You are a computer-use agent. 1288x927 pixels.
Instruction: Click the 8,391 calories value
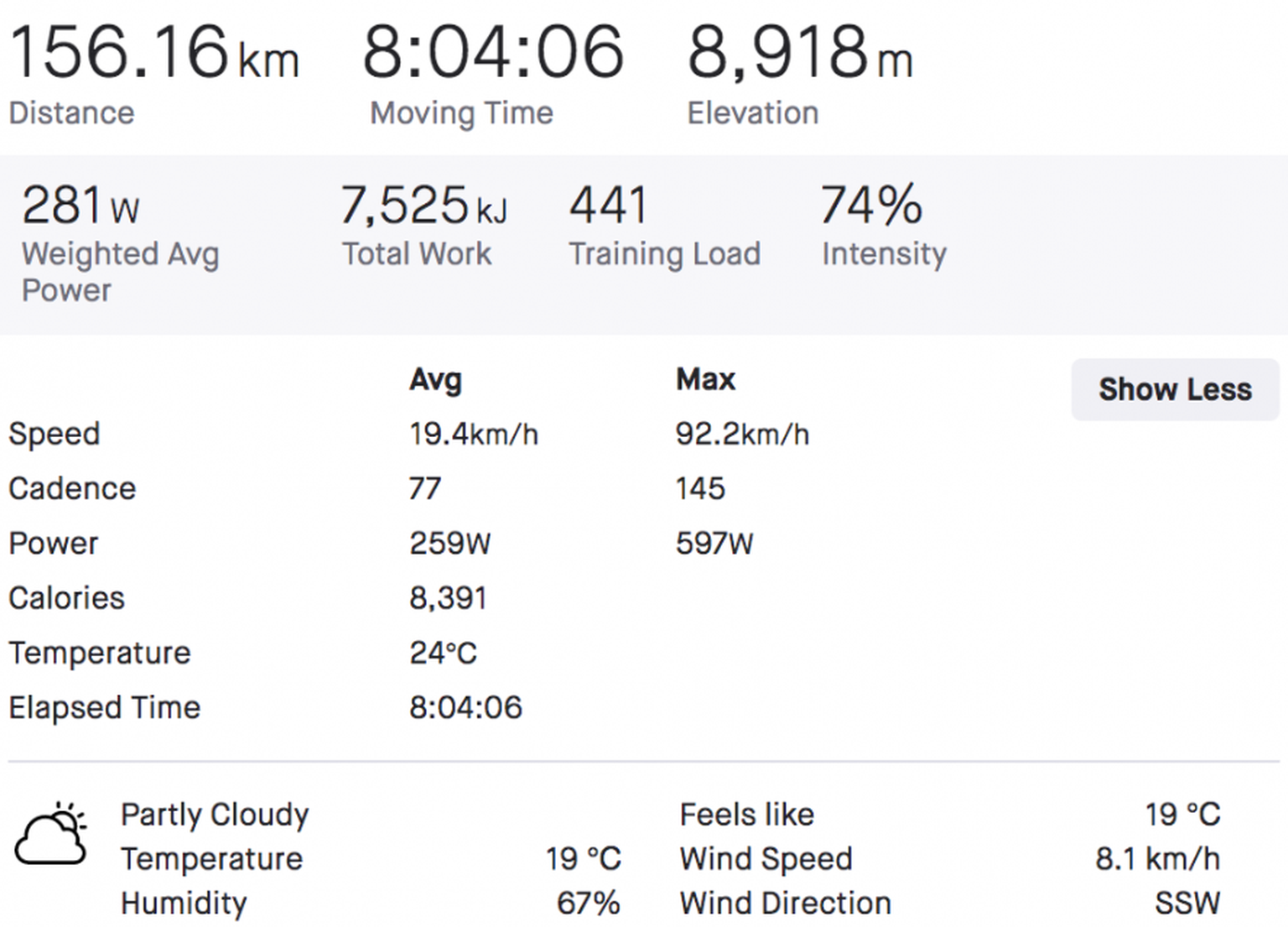click(x=448, y=598)
